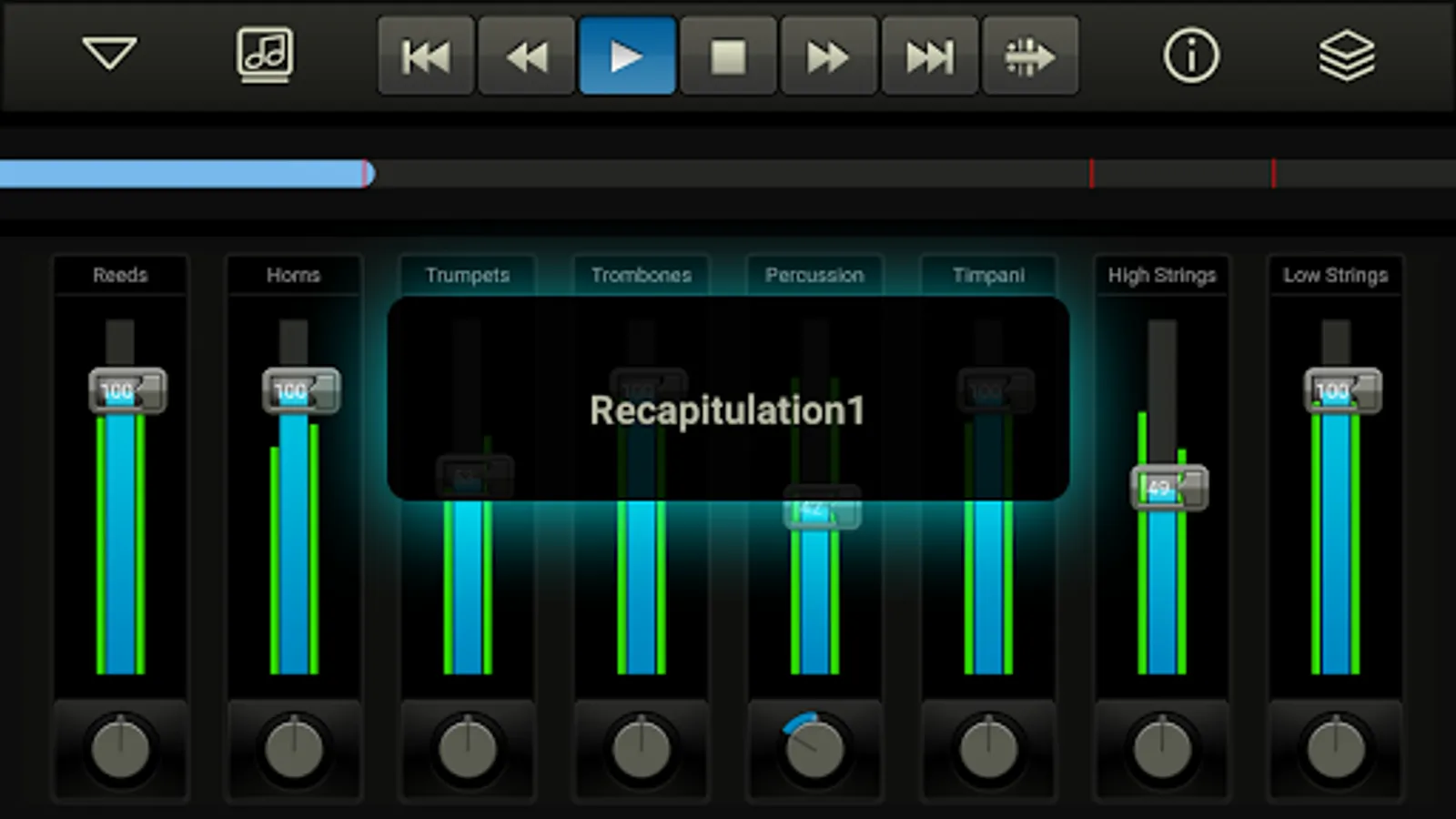The height and width of the screenshot is (819, 1456).
Task: Click the Reeds volume fader handle
Action: 127,391
